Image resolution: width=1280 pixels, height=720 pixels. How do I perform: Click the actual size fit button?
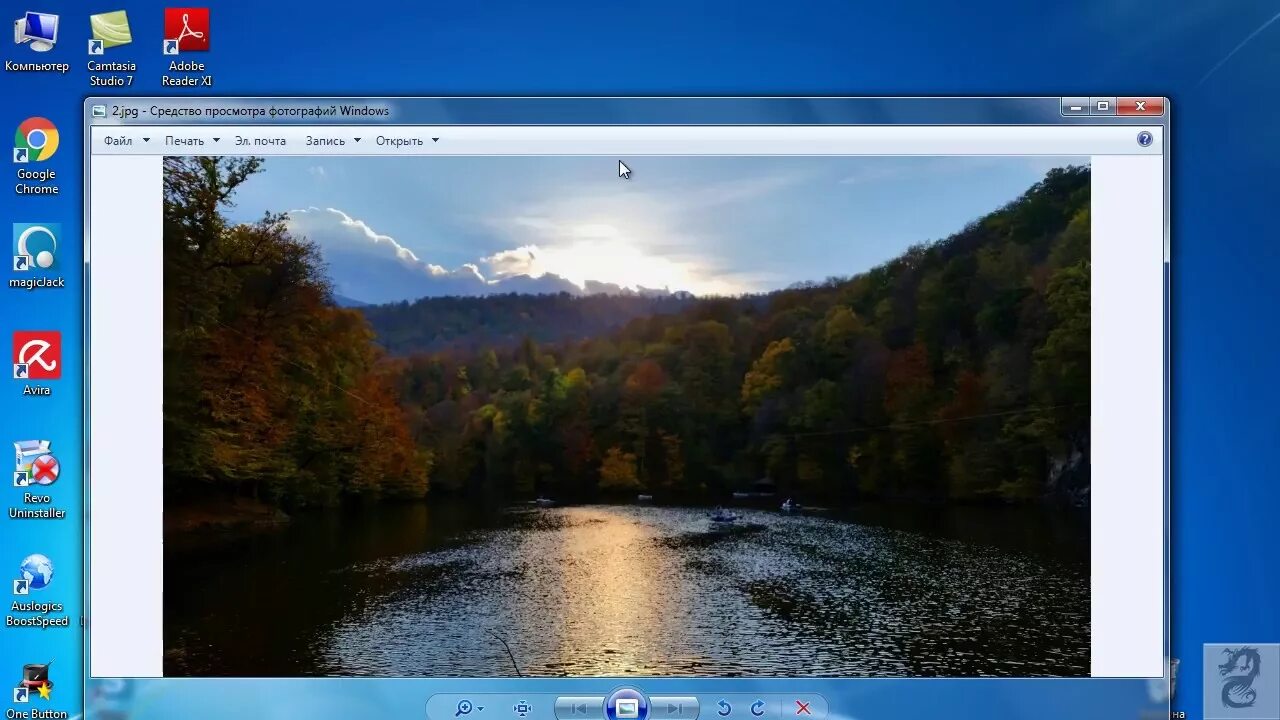tap(522, 708)
